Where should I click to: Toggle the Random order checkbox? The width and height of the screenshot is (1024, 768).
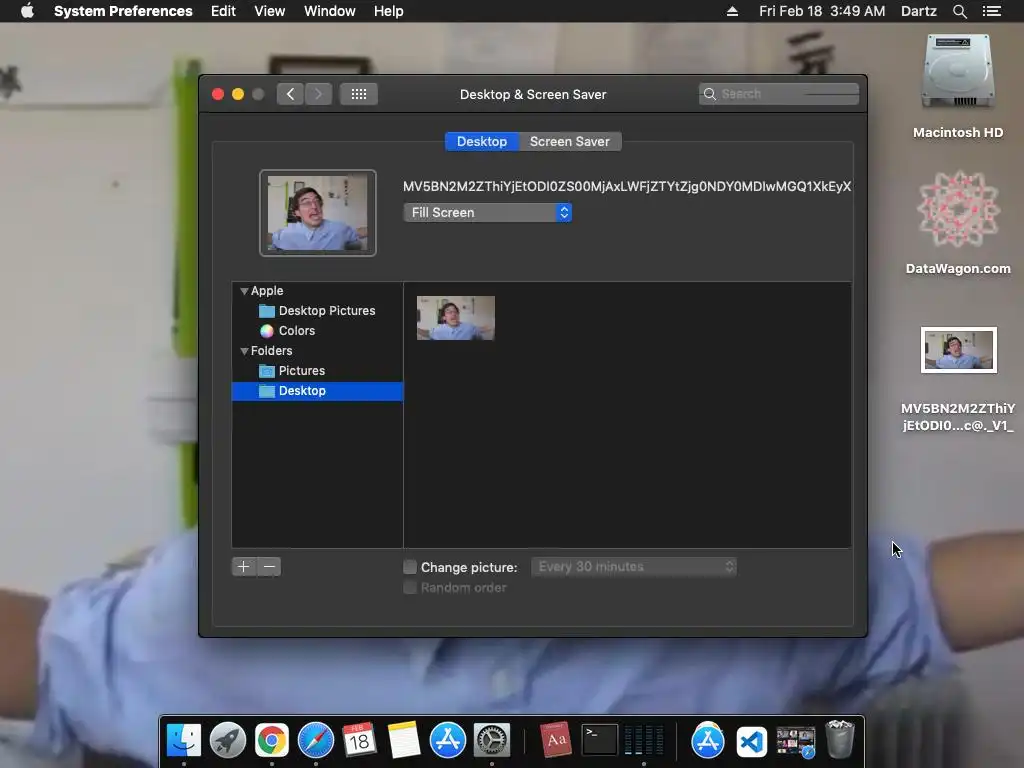tap(409, 587)
